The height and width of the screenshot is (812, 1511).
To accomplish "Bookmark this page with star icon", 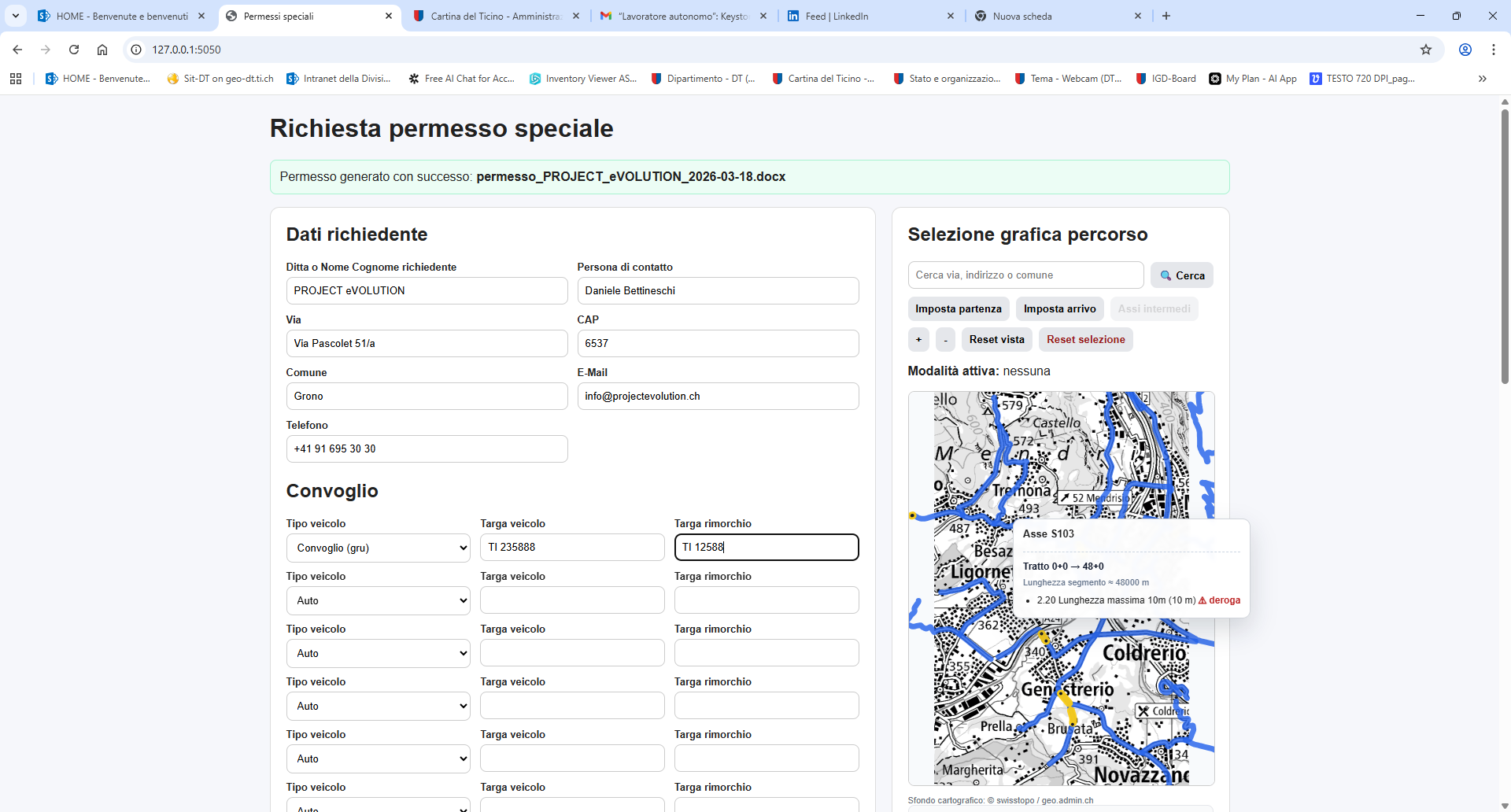I will click(1426, 50).
